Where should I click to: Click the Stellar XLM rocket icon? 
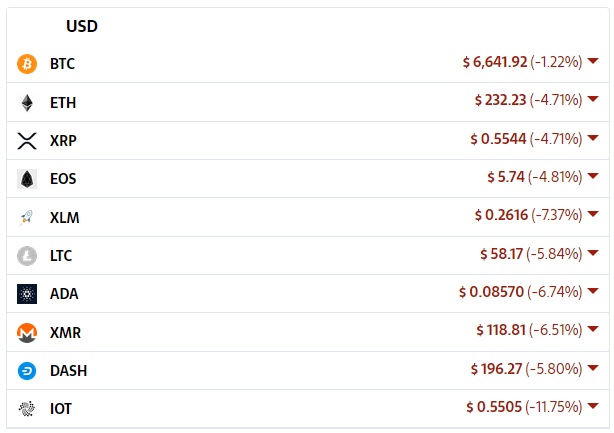point(27,217)
